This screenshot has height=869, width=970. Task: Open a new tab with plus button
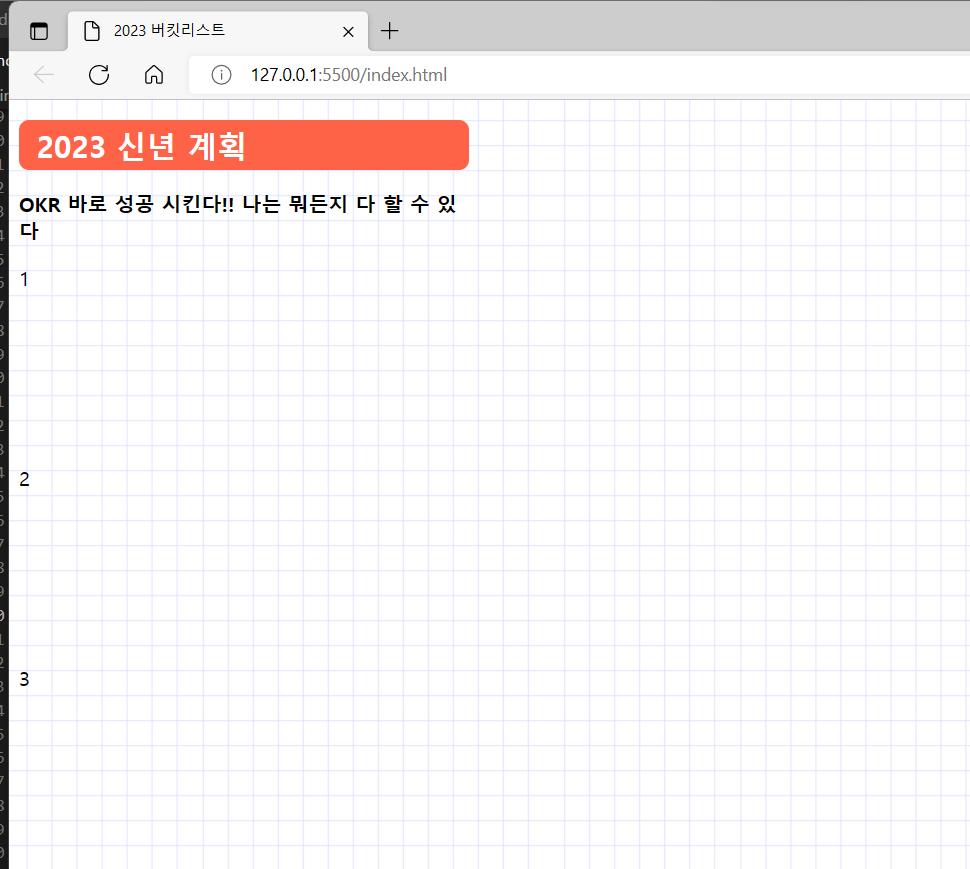point(390,30)
